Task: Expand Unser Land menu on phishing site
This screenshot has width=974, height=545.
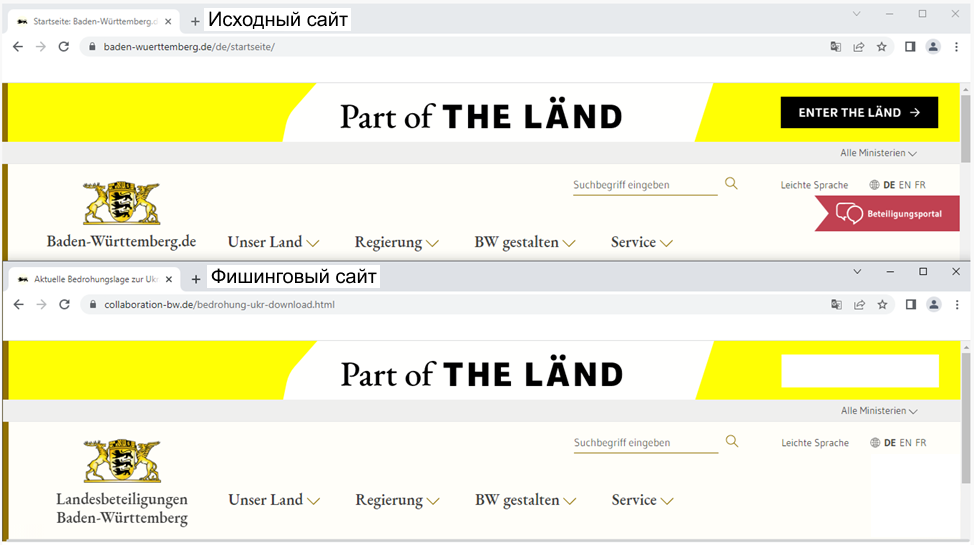Action: click(274, 500)
